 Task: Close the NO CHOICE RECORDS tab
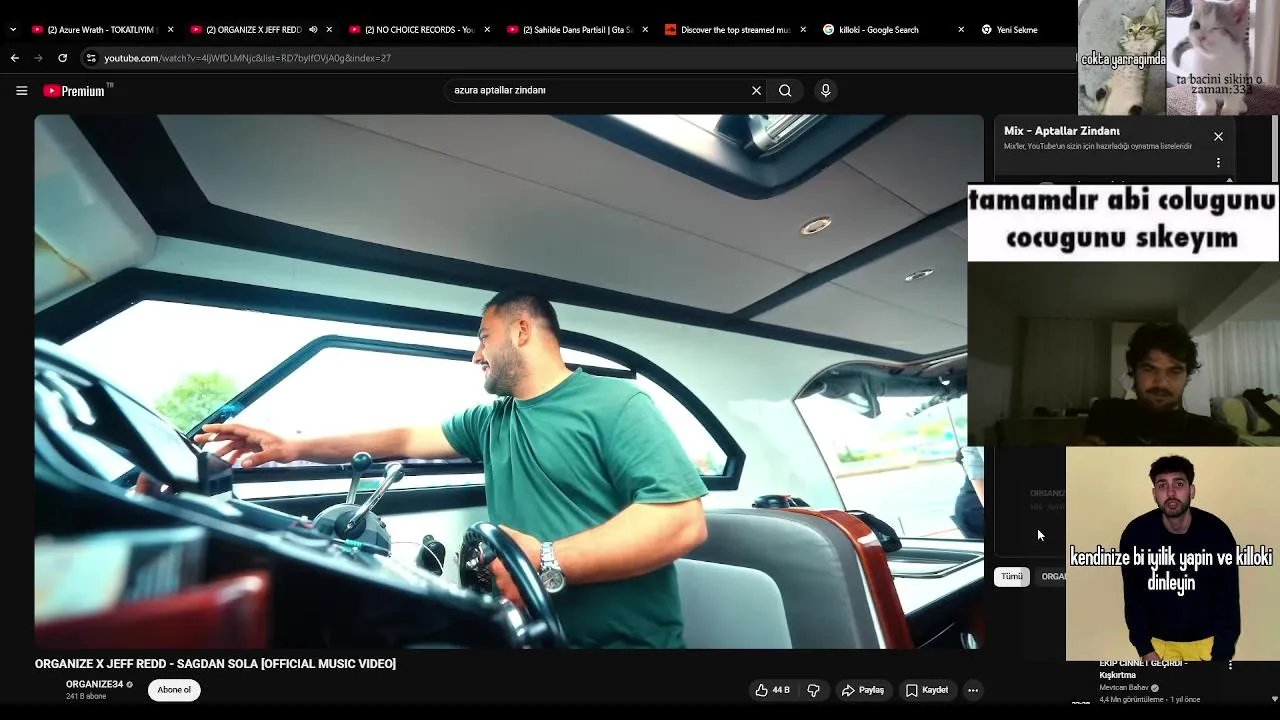487,30
